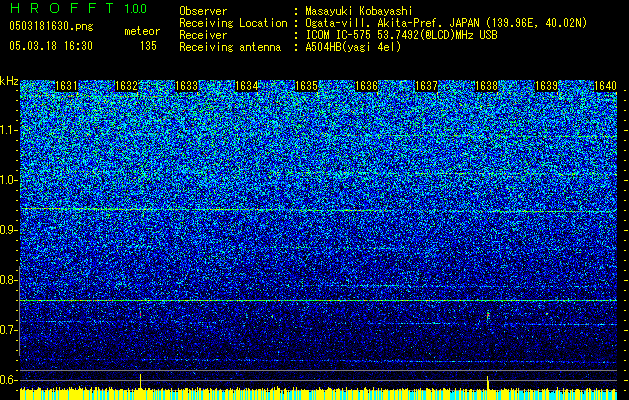Click the kHz axis unit label

9,81
